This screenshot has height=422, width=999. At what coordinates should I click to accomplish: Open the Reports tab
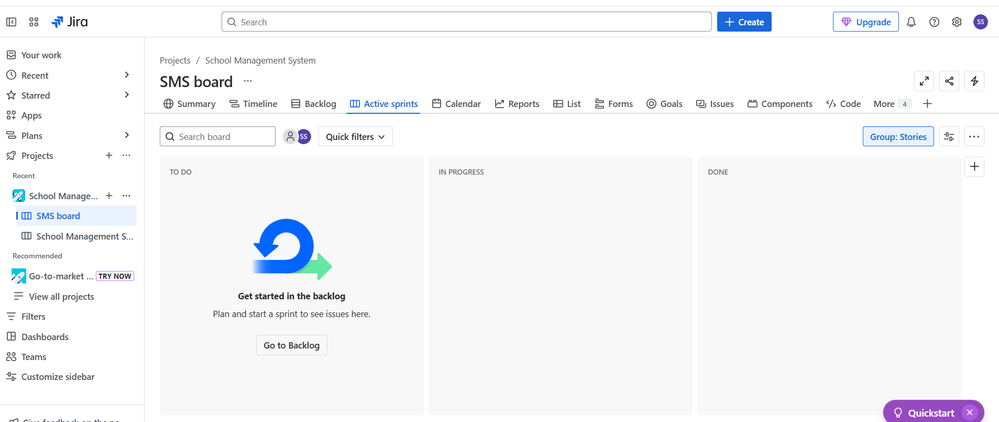click(517, 104)
